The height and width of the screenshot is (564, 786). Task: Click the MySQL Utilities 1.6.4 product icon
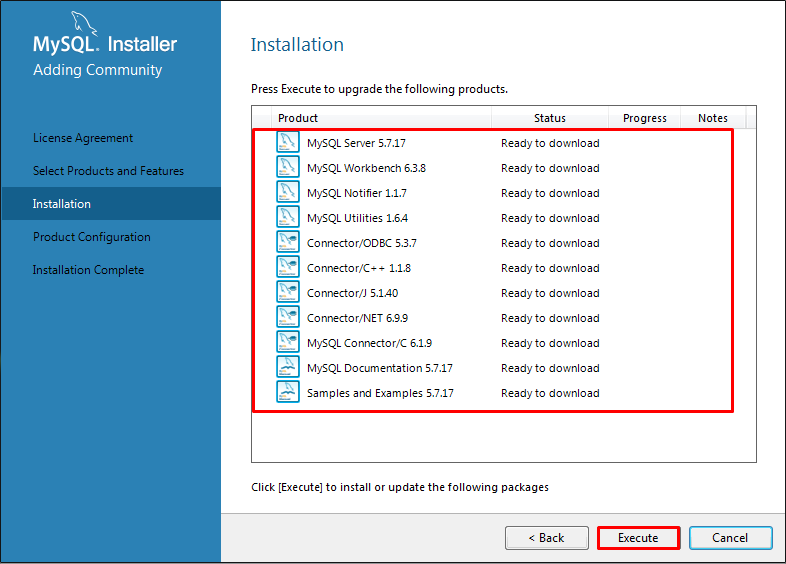point(288,217)
